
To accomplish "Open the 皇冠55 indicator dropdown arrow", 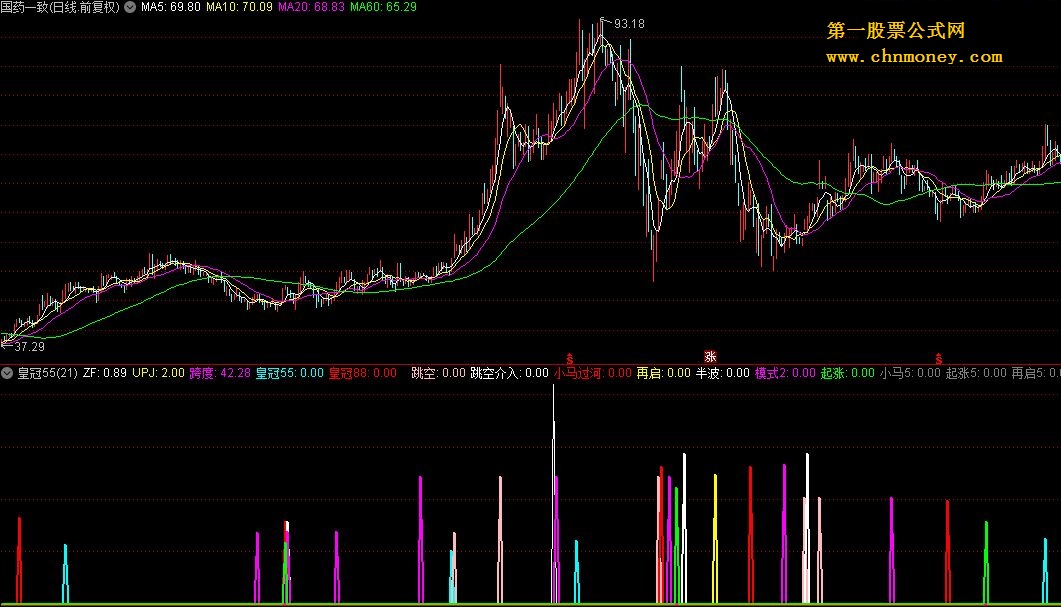I will point(7,373).
